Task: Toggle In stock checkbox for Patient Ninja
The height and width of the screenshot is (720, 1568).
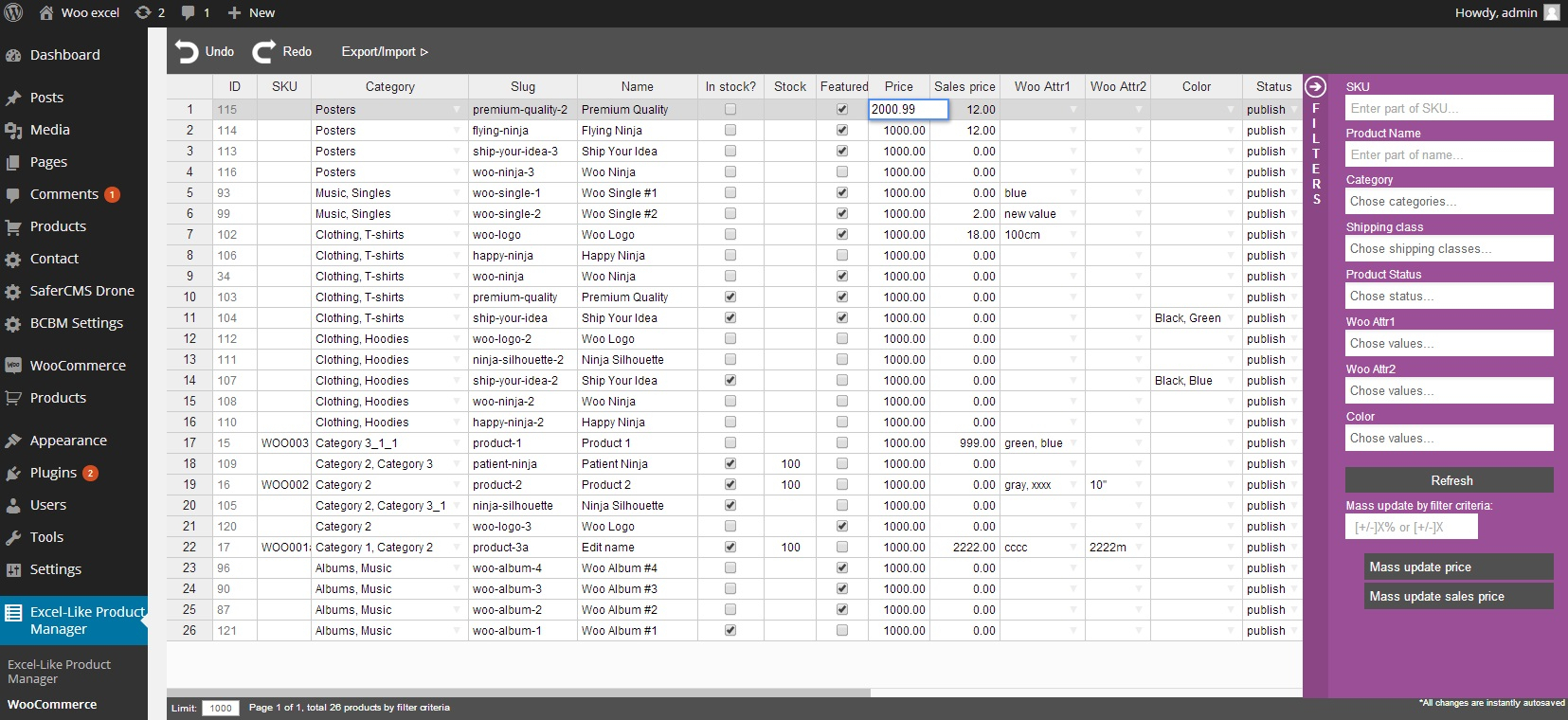Action: (x=730, y=464)
